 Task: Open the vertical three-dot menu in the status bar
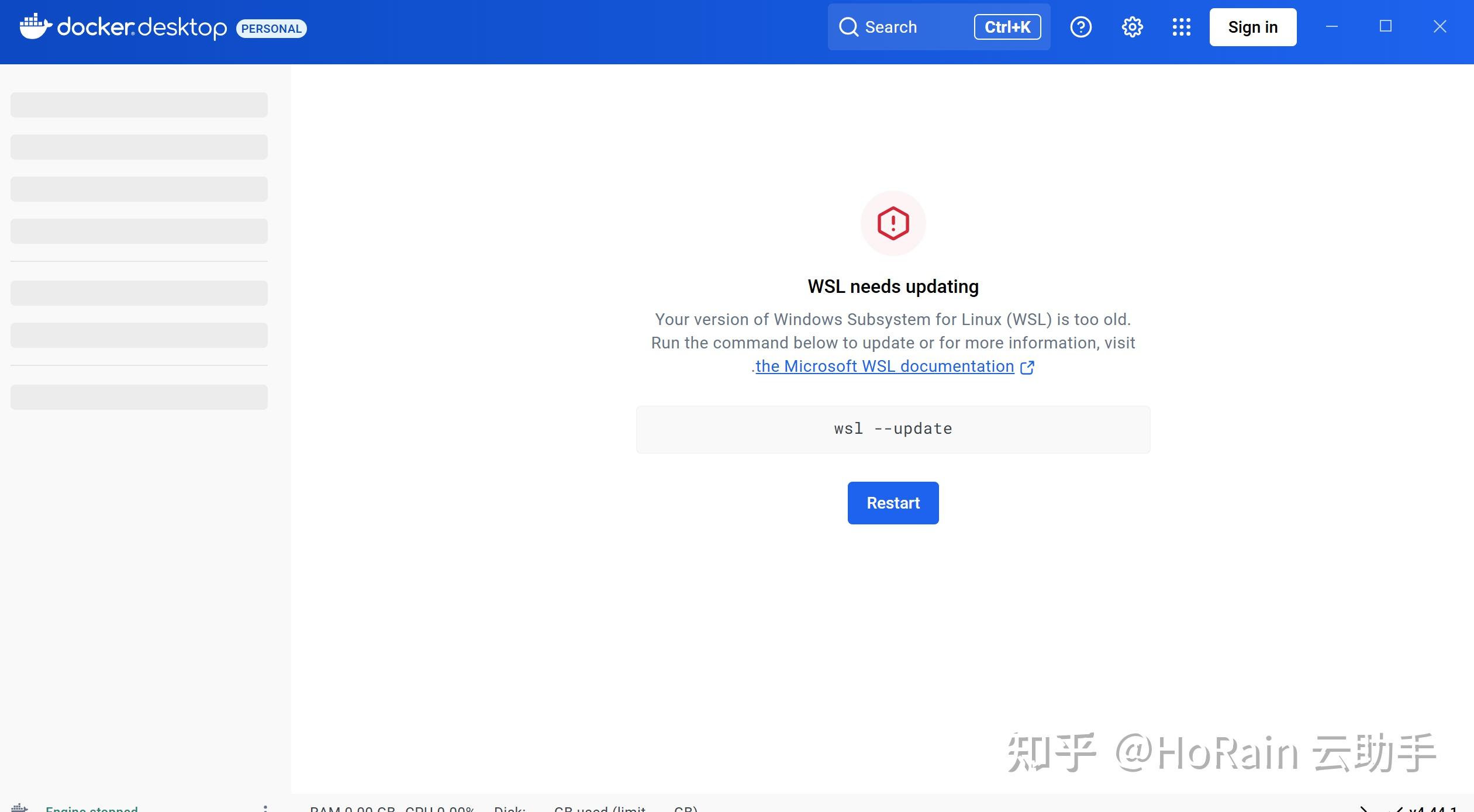coord(267,807)
